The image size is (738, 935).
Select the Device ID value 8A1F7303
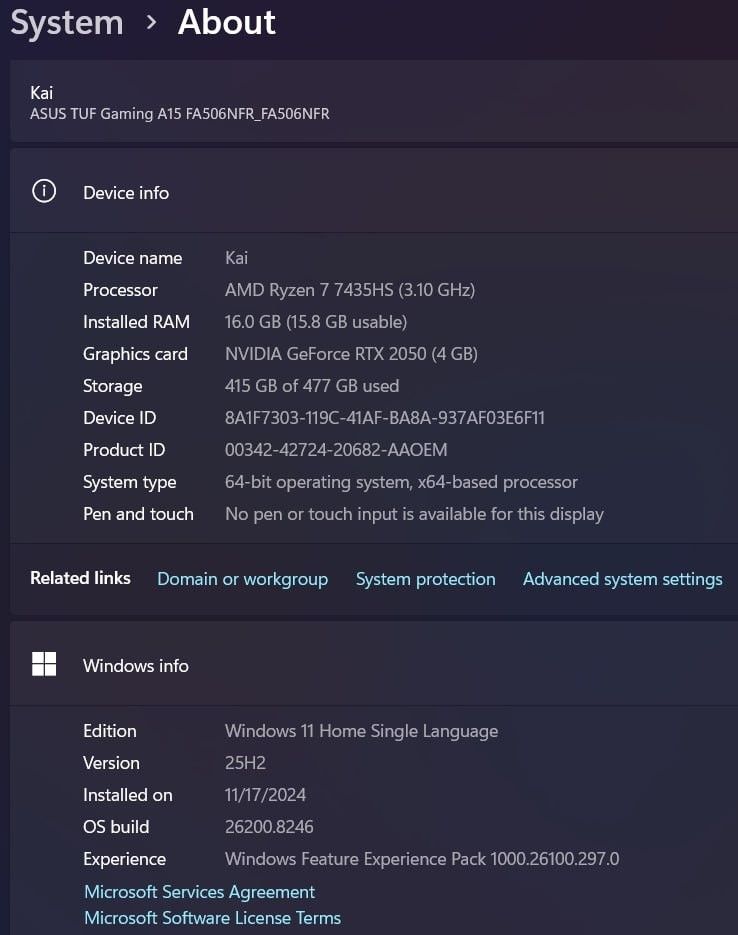point(384,418)
